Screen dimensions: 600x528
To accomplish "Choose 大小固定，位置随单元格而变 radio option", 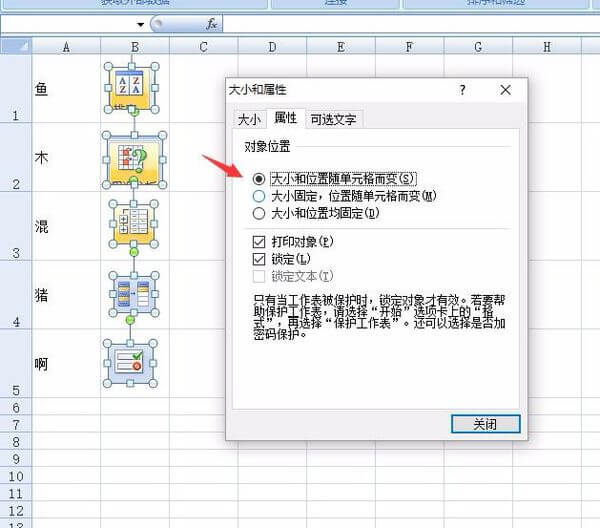I will (259, 196).
